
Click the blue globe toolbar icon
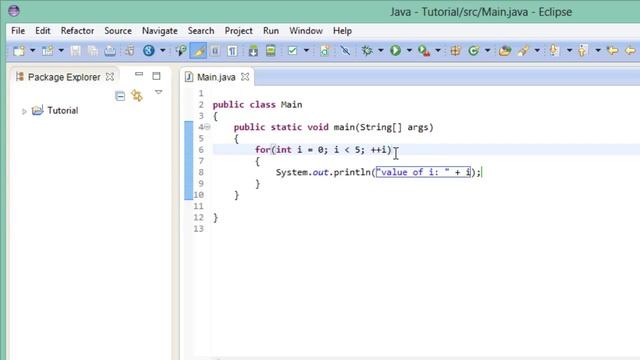point(149,51)
